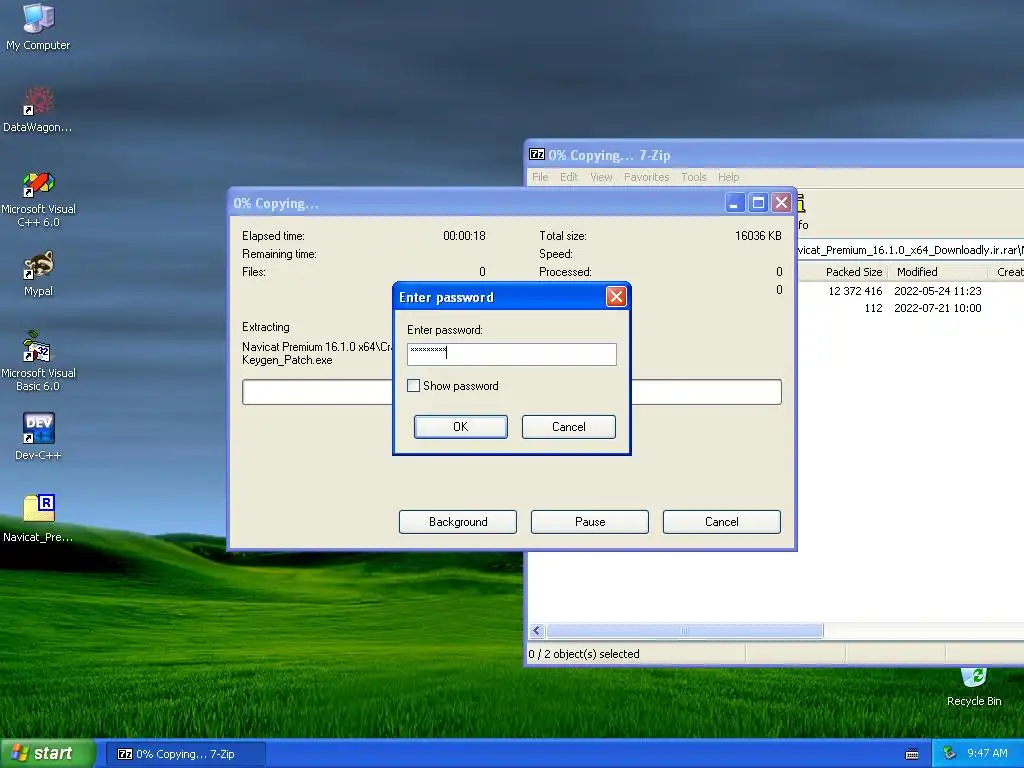Viewport: 1024px width, 768px height.
Task: Click the 0% Copying taskbar button
Action: (185, 754)
